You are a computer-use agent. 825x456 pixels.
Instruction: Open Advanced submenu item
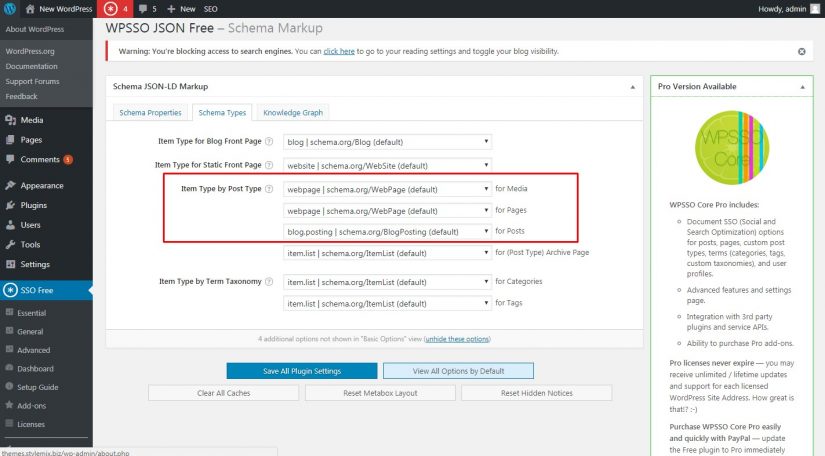pyautogui.click(x=34, y=350)
